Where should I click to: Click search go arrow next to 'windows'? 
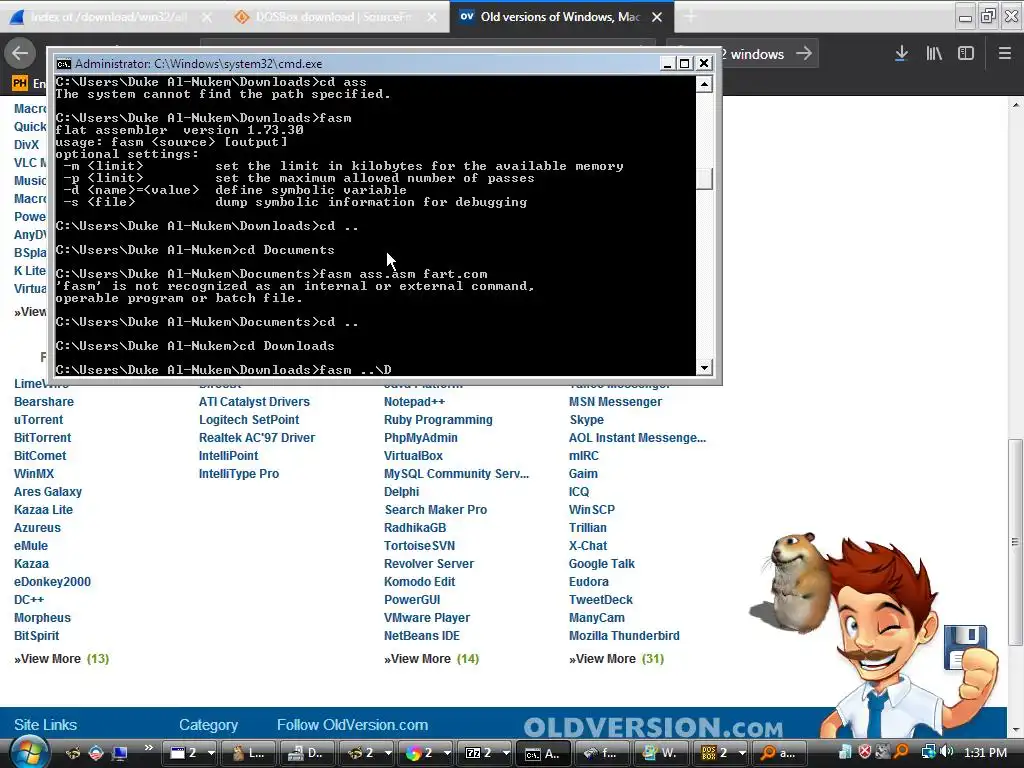(x=804, y=54)
